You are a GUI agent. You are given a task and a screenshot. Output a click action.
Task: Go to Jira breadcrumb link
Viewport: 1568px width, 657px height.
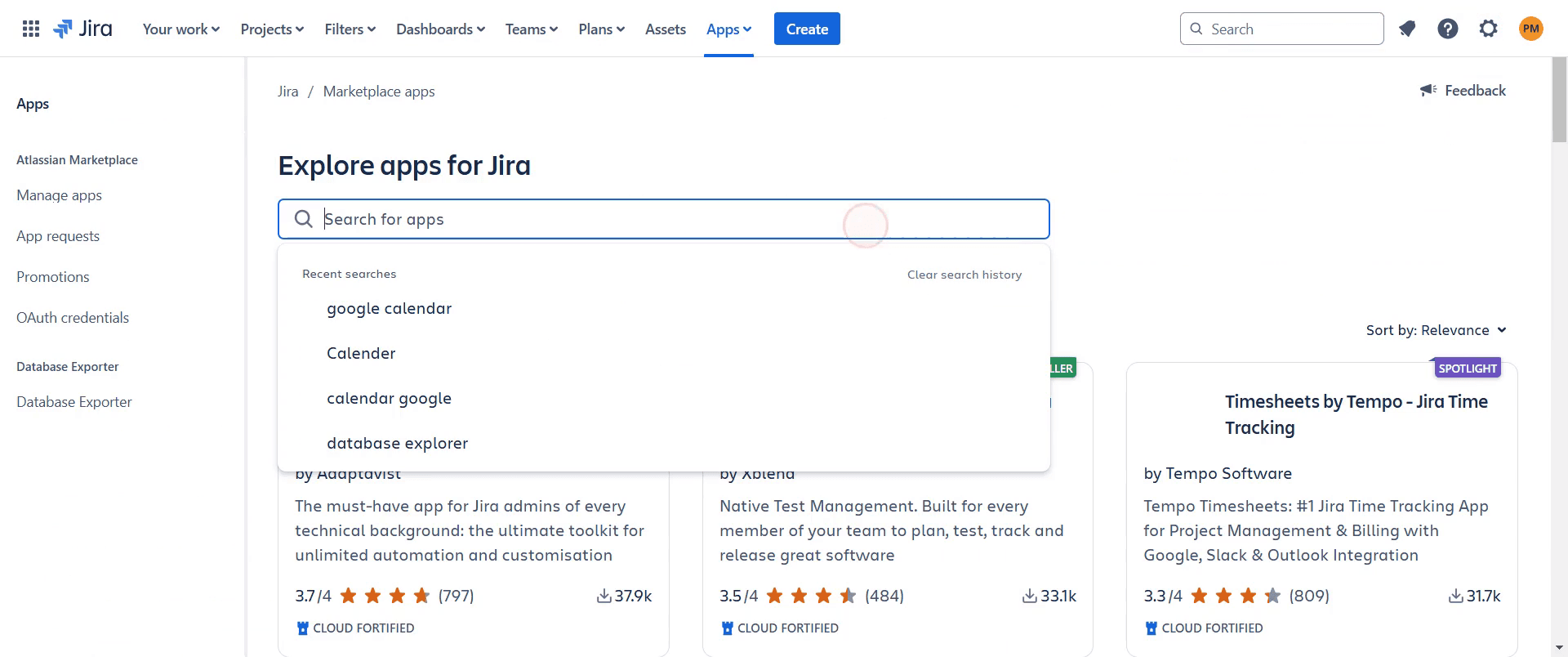pos(288,92)
